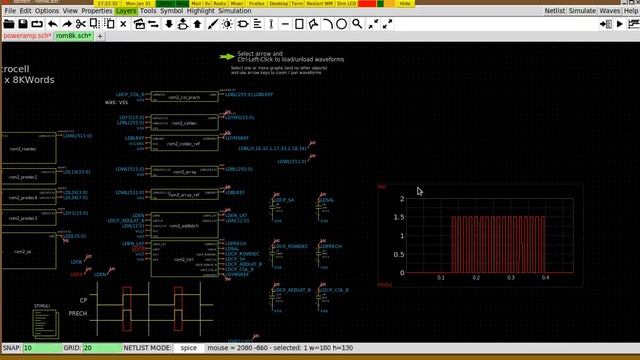Click the Waves viewer toolbar icon
640x360 pixels.
point(634,24)
